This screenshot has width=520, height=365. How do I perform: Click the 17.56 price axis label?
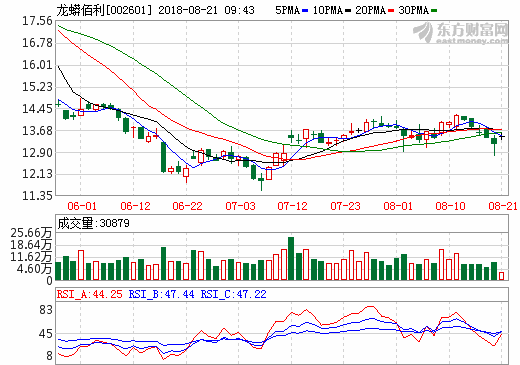(37, 21)
